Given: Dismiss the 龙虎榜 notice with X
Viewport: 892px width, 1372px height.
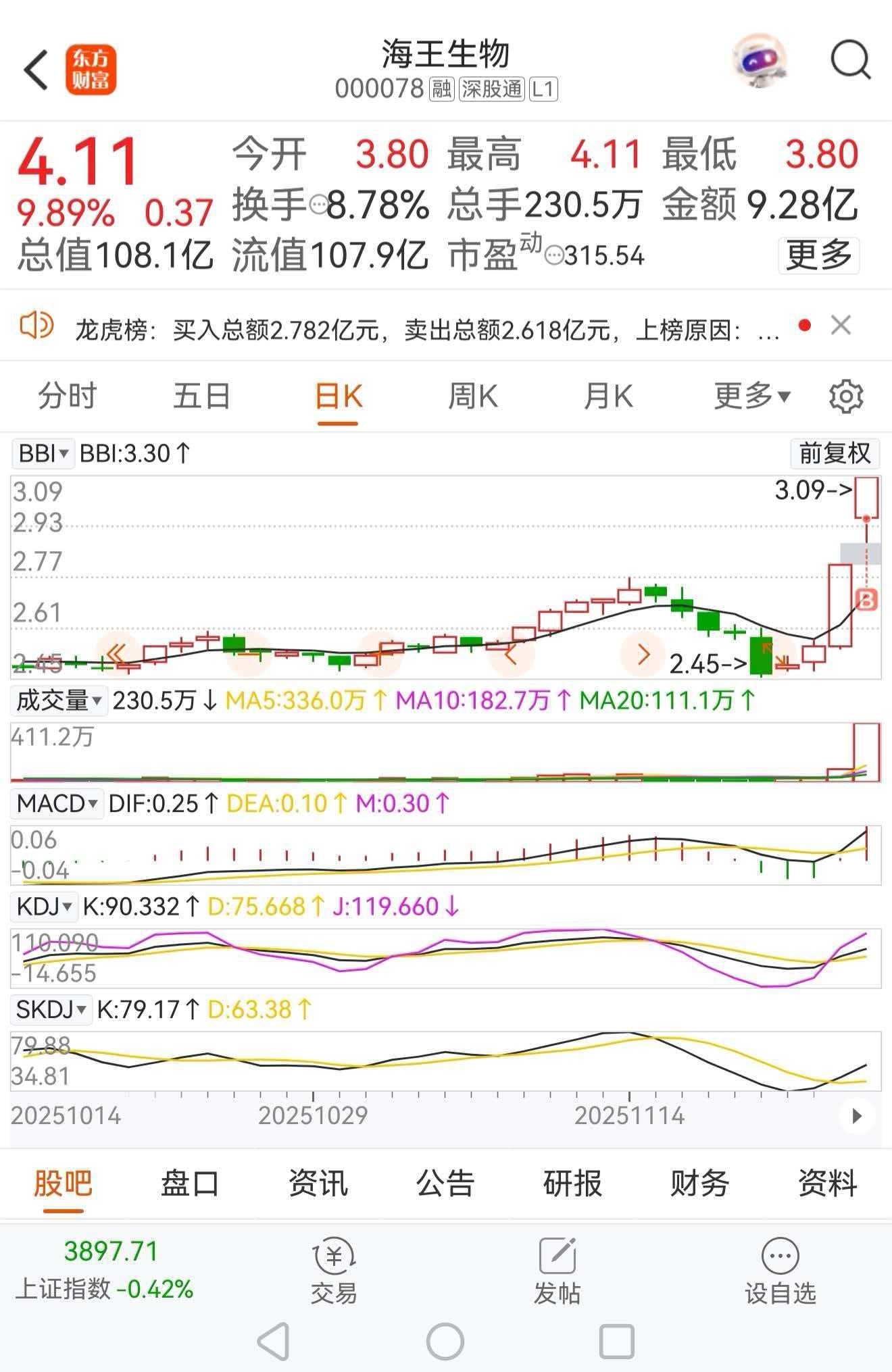Looking at the screenshot, I should pyautogui.click(x=841, y=326).
